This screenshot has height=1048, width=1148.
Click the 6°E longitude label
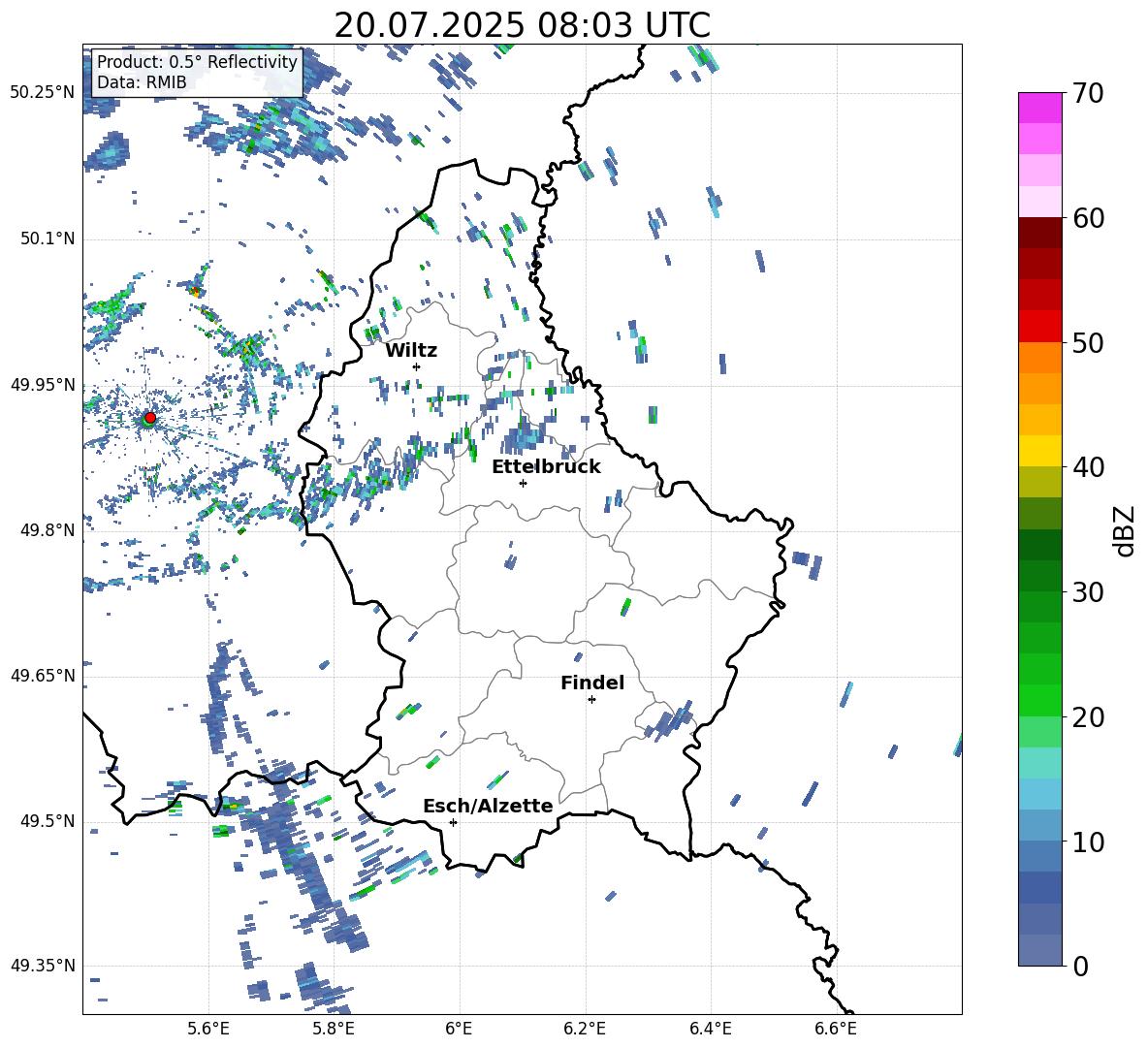click(459, 1029)
